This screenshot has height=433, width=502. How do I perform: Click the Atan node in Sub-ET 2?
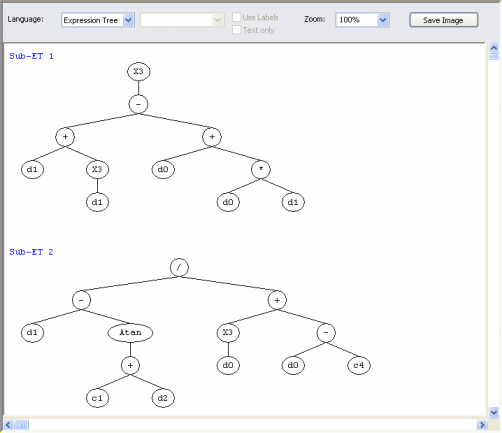pos(130,333)
